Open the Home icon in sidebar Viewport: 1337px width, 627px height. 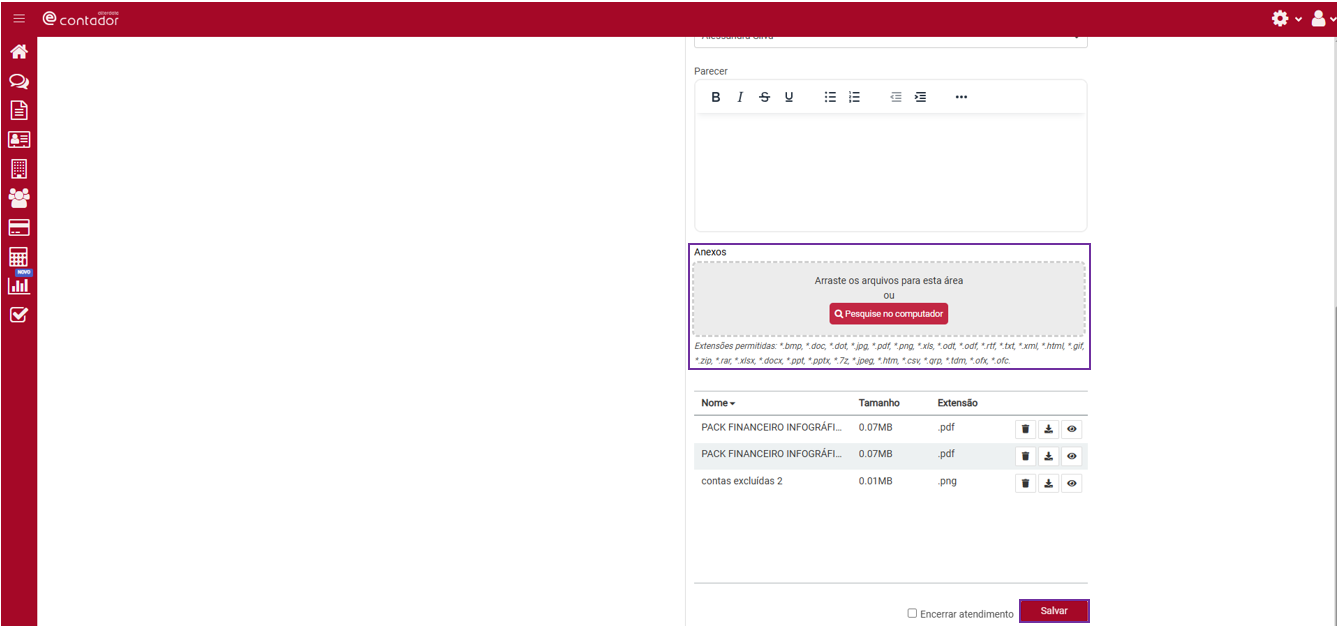18,52
